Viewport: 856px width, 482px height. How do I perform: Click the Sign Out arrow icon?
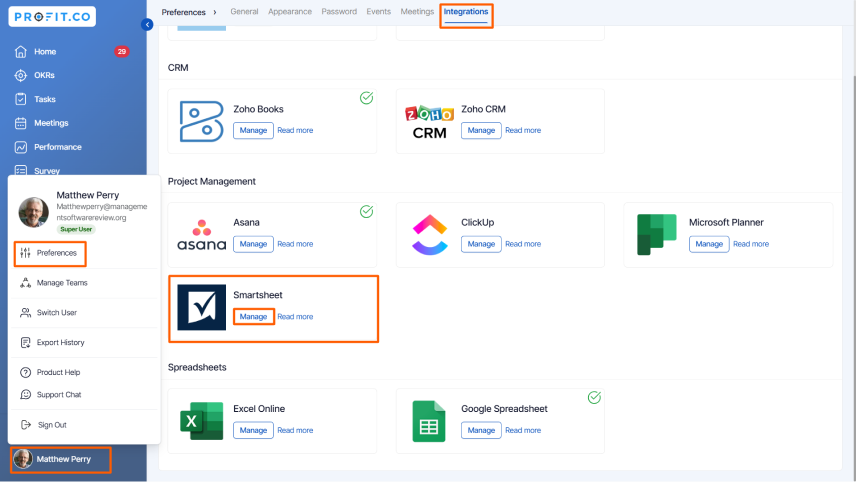click(25, 425)
